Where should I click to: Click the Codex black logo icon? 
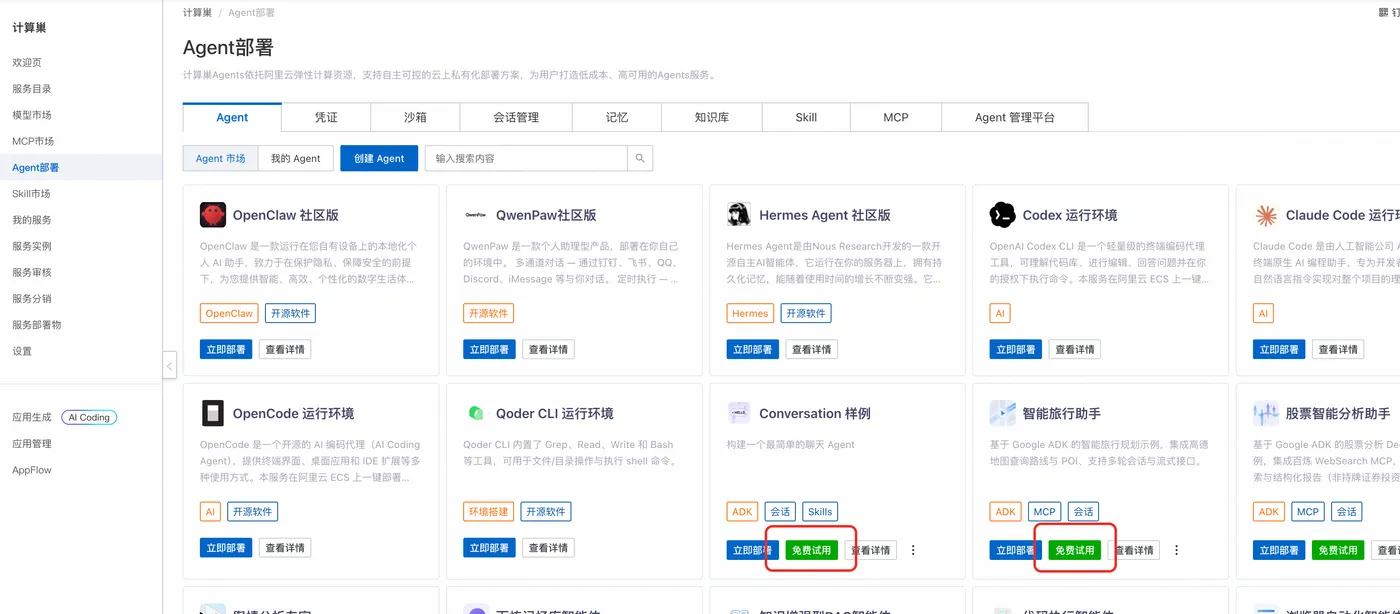pos(1002,215)
